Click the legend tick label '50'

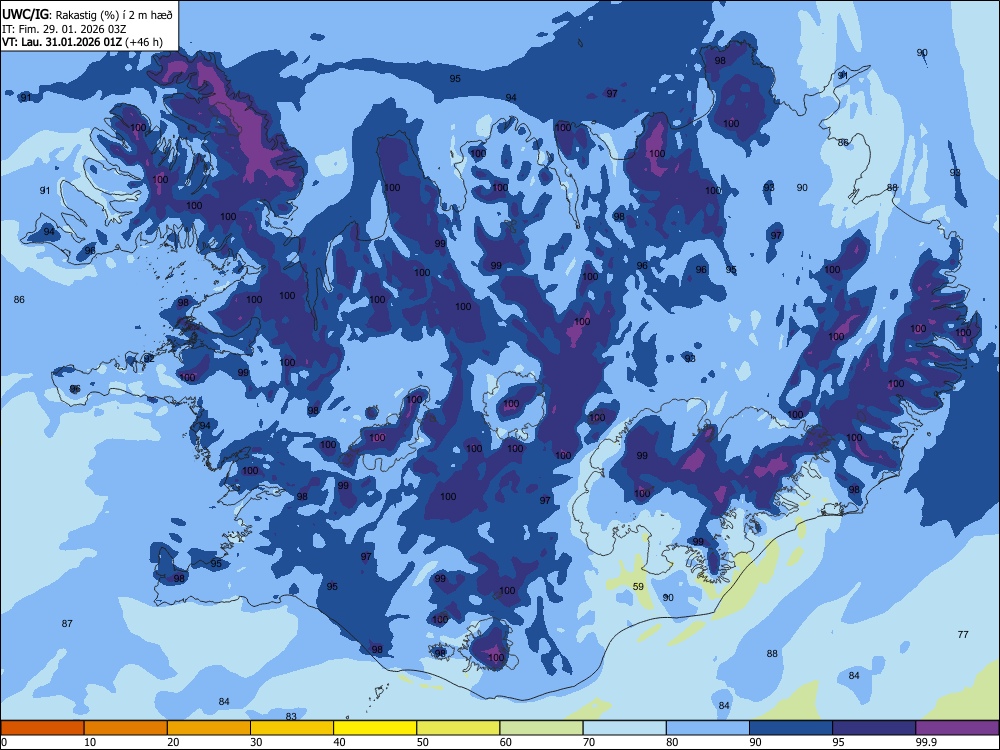pos(422,742)
